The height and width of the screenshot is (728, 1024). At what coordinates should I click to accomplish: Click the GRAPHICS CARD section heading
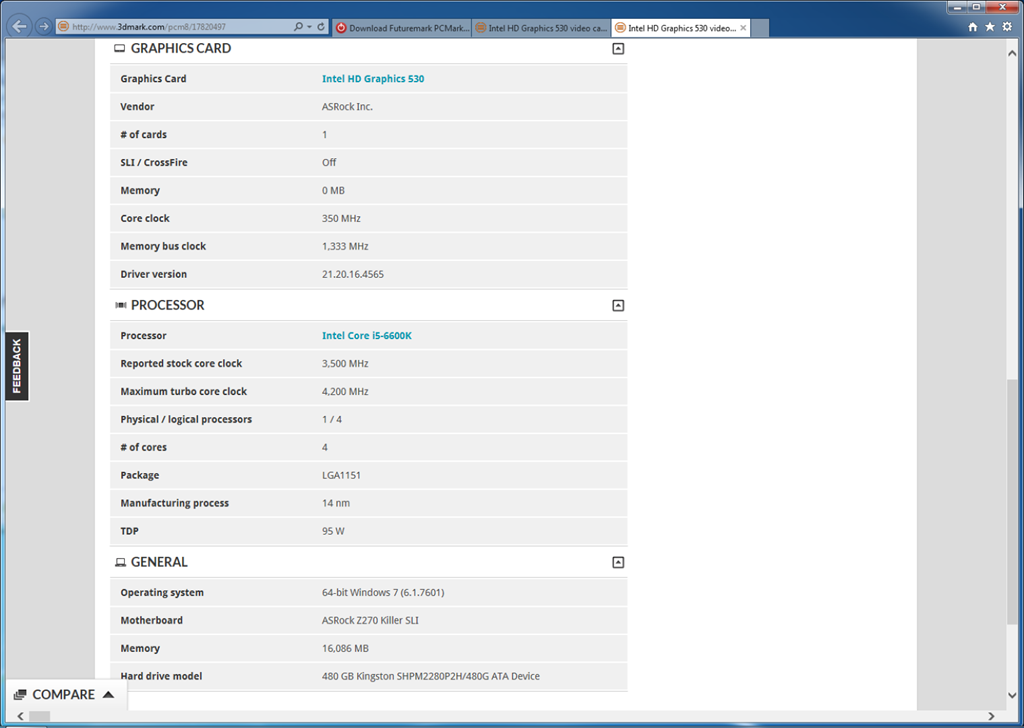tap(181, 48)
